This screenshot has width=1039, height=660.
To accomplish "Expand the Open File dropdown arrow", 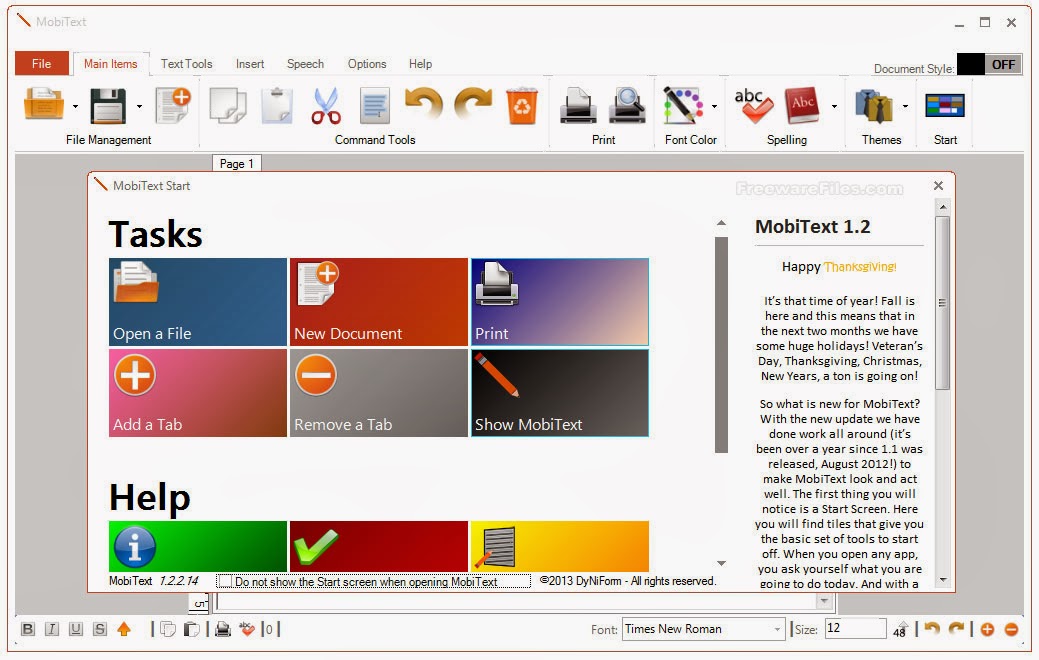I will coord(75,106).
